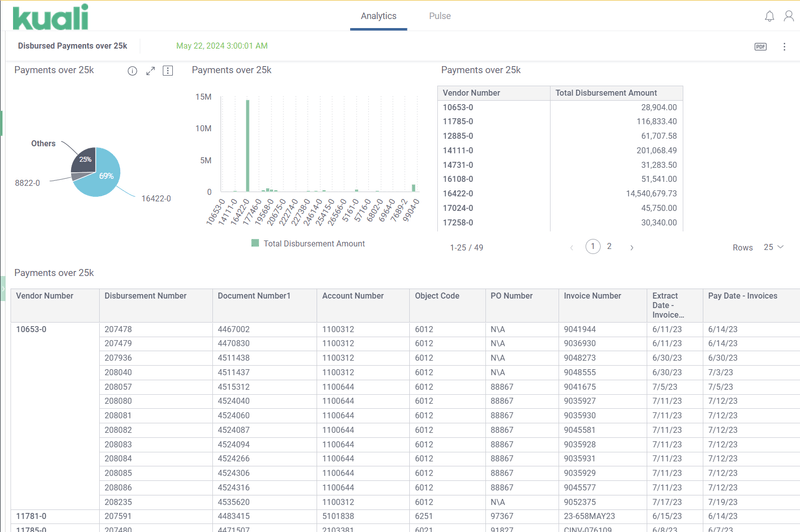The height and width of the screenshot is (532, 800).
Task: Select vendor 14111-0 in summary table
Action: (458, 150)
